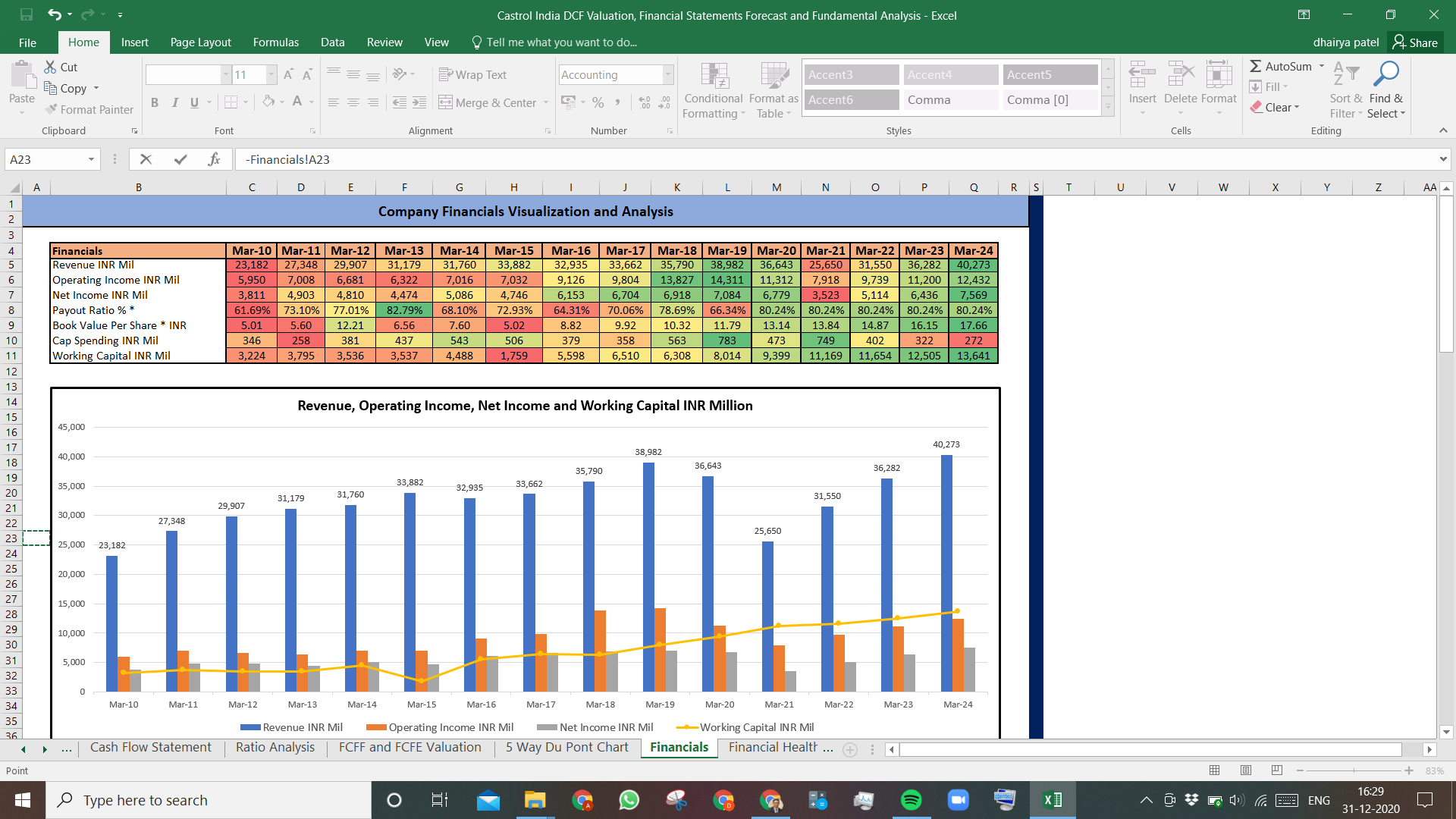Viewport: 1456px width, 819px height.
Task: Expand Merge & Center options arrow
Action: 546,102
